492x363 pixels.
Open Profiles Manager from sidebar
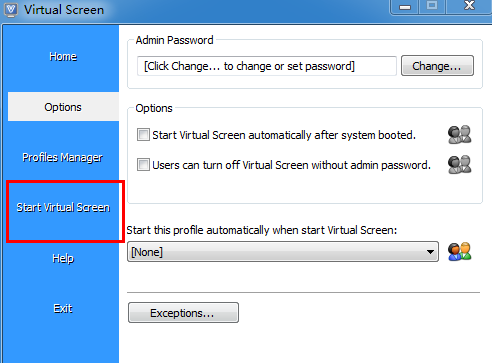[x=62, y=157]
